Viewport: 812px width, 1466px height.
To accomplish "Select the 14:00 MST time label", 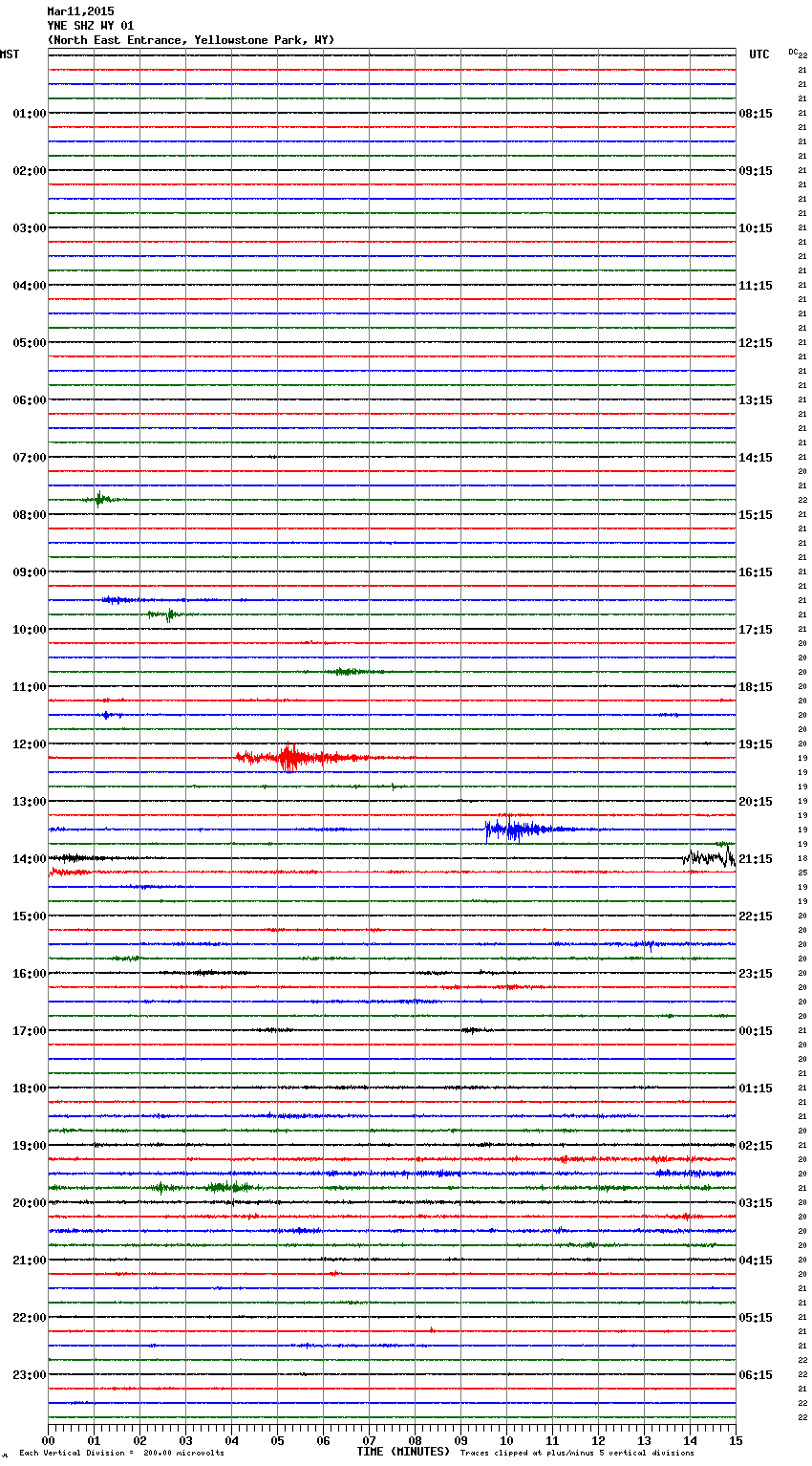I will 29,859.
